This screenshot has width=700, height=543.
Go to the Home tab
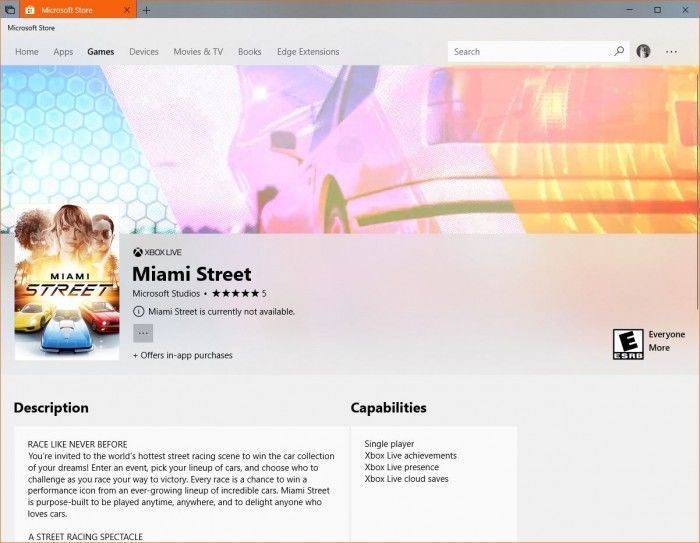tap(27, 52)
